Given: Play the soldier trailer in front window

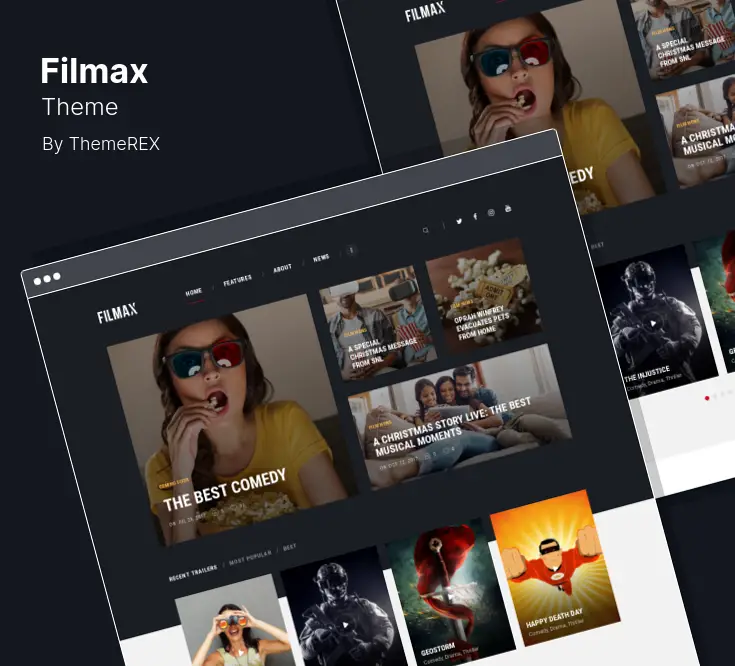Looking at the screenshot, I should click(x=345, y=625).
